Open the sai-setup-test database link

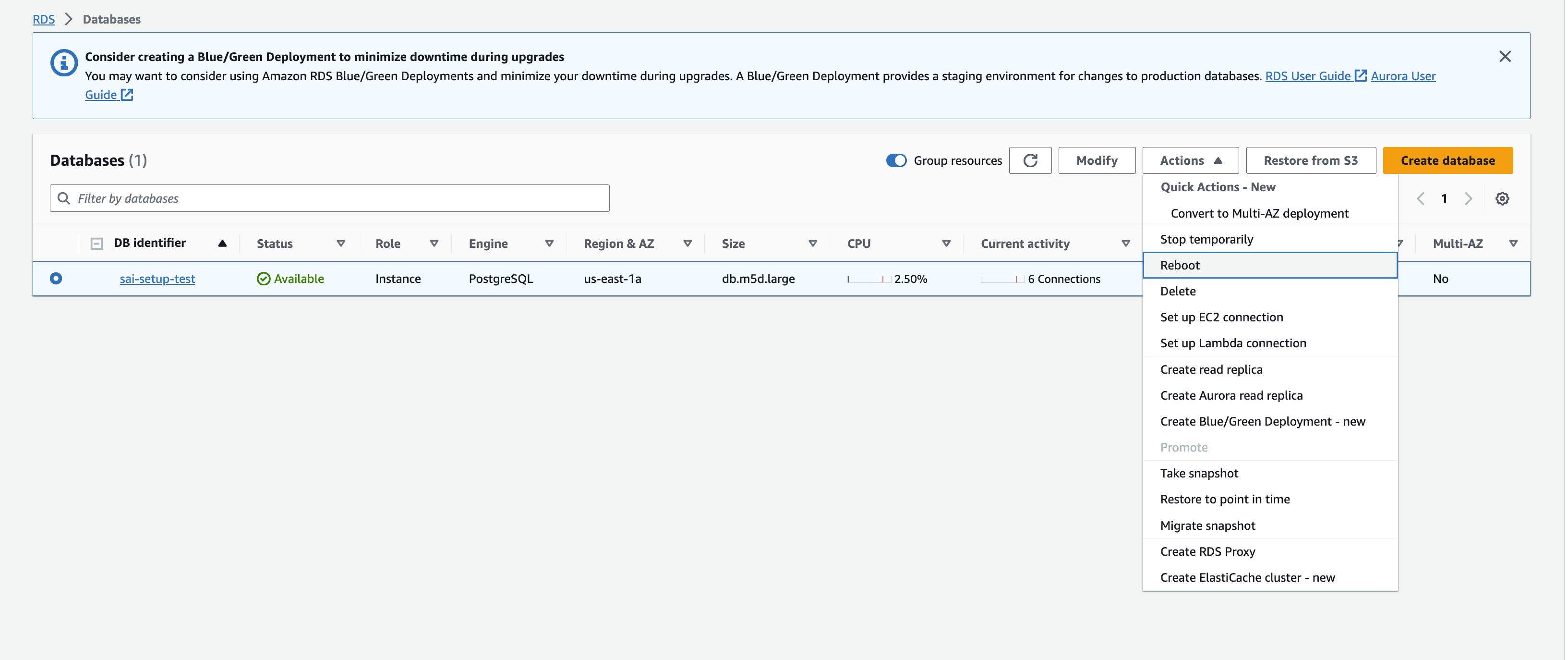pos(157,279)
